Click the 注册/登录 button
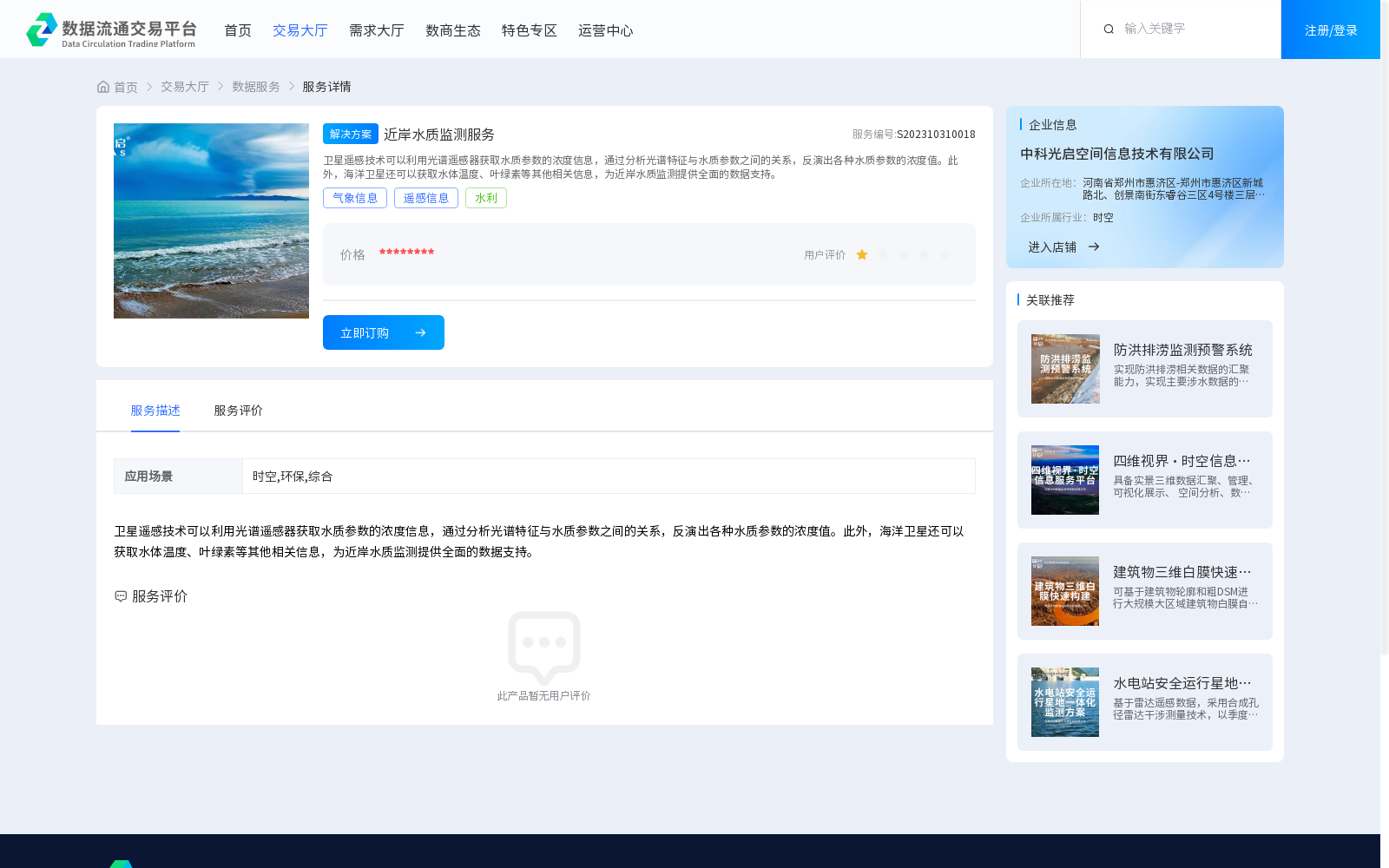 pyautogui.click(x=1331, y=30)
